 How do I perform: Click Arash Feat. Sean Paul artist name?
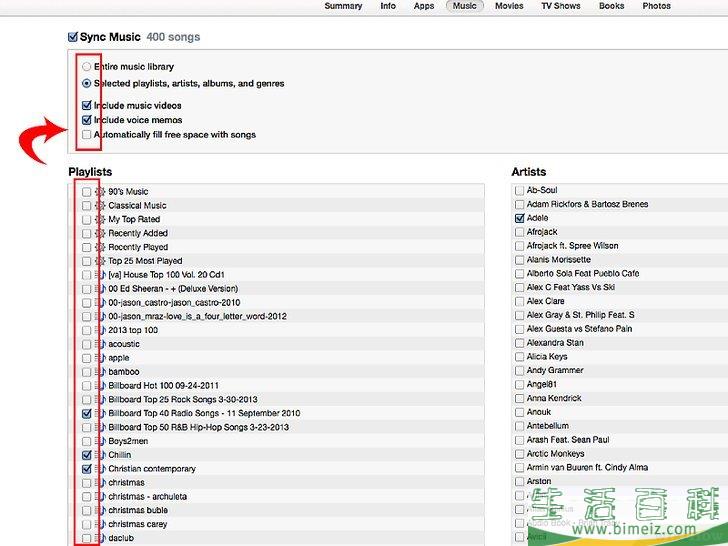568,440
